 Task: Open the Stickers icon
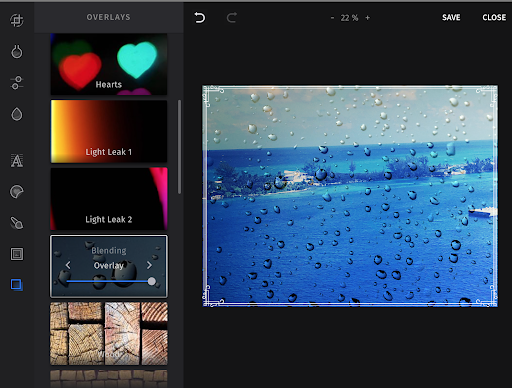pos(17,192)
